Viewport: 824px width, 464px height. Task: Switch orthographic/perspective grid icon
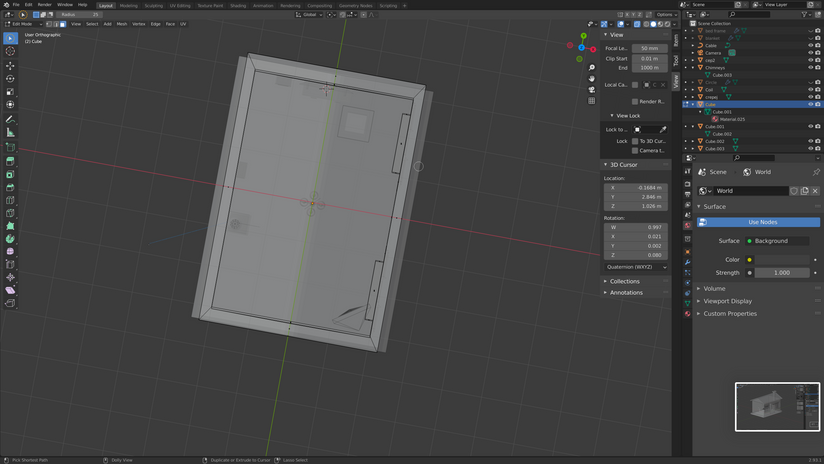(592, 101)
